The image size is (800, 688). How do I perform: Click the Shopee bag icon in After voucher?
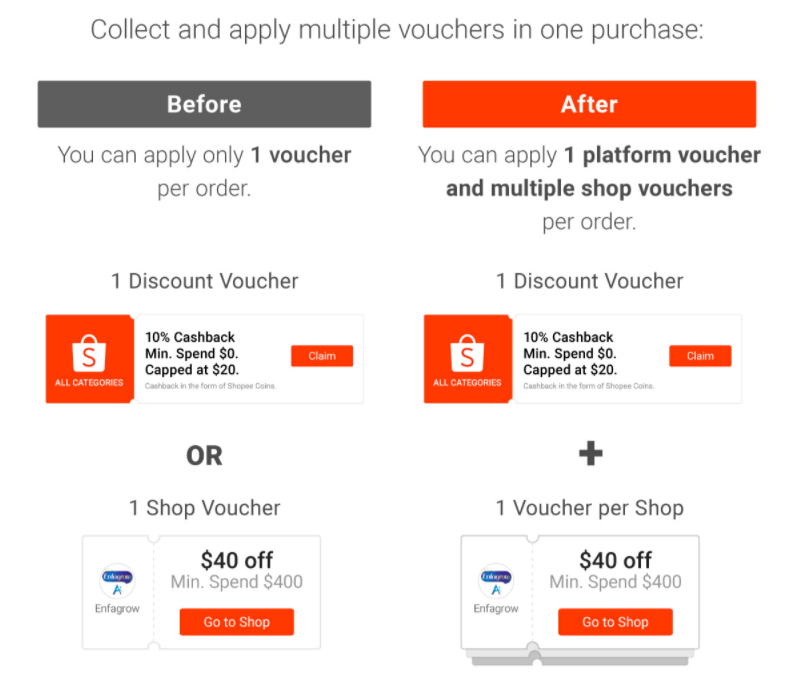click(467, 353)
